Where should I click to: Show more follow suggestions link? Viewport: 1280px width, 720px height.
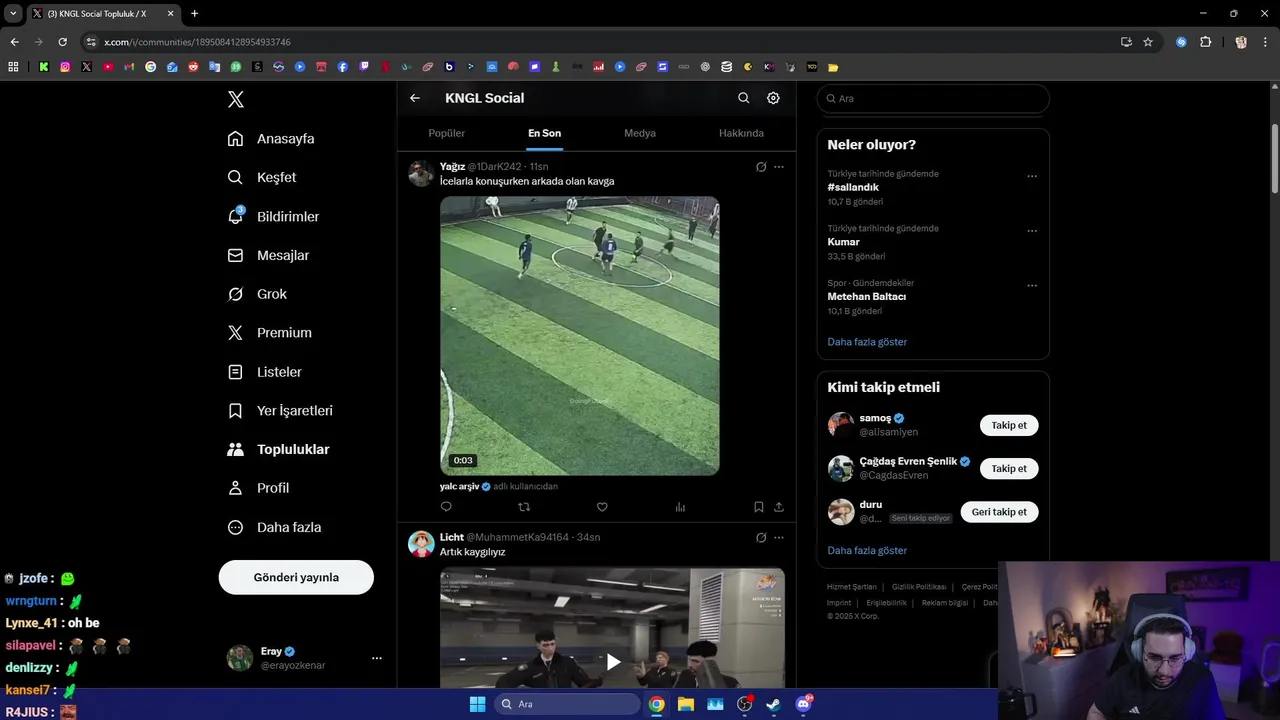pyautogui.click(x=867, y=550)
